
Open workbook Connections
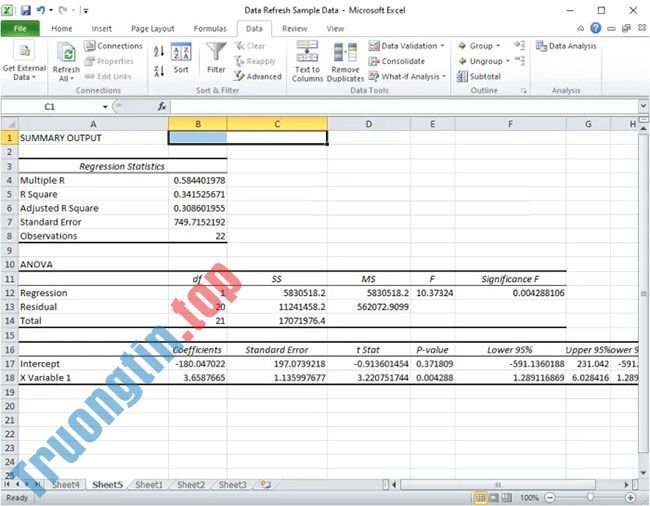click(x=113, y=46)
